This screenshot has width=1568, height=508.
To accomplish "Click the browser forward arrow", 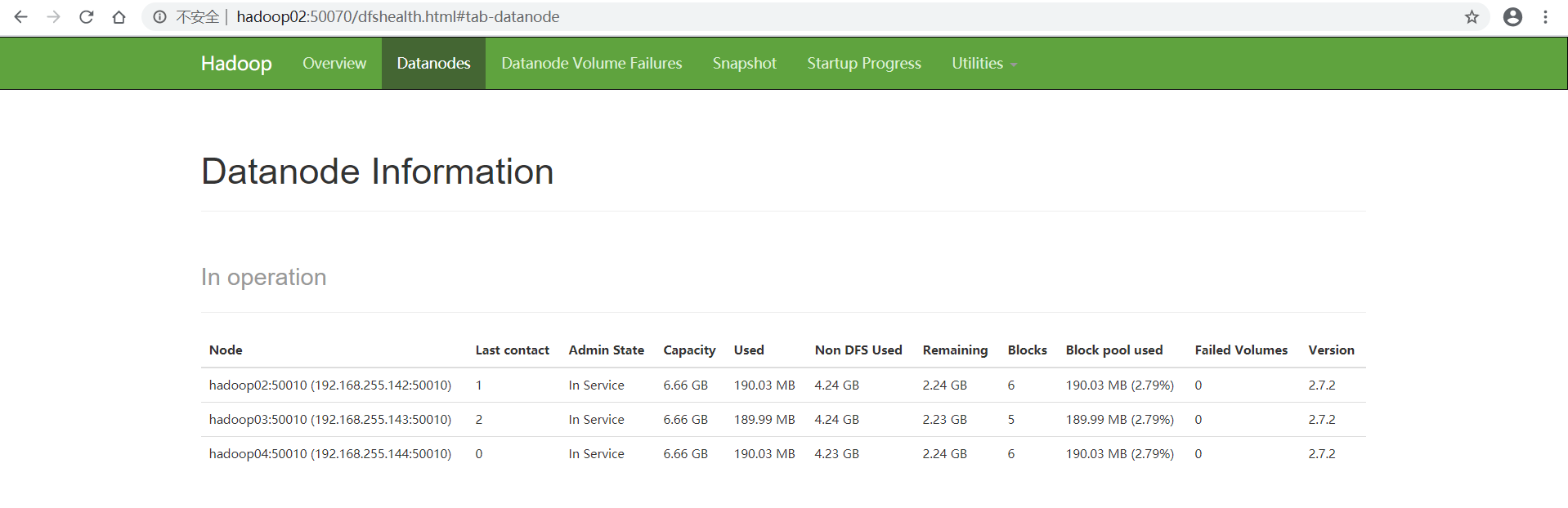I will click(x=54, y=17).
